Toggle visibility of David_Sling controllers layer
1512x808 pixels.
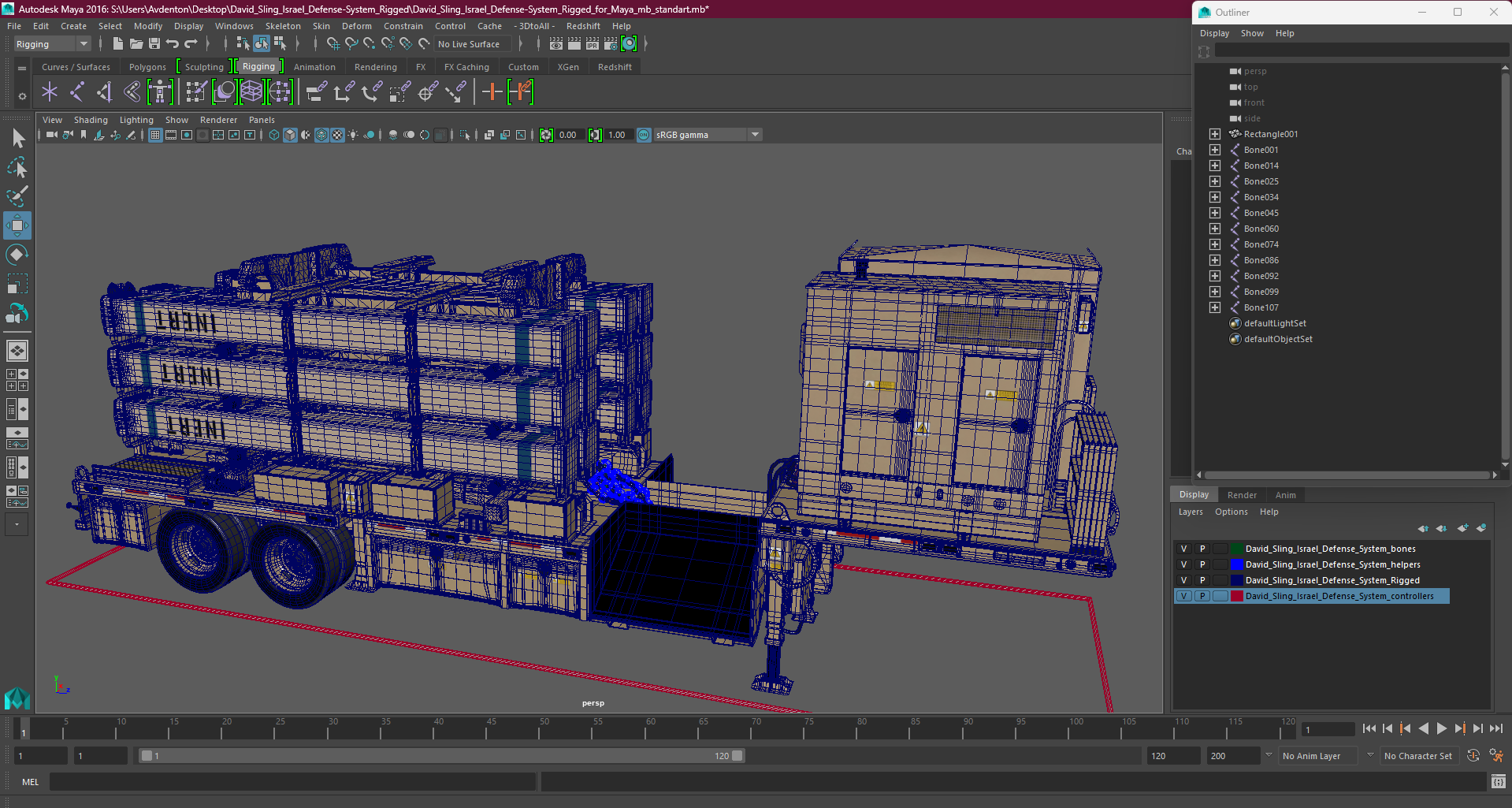pyautogui.click(x=1183, y=596)
